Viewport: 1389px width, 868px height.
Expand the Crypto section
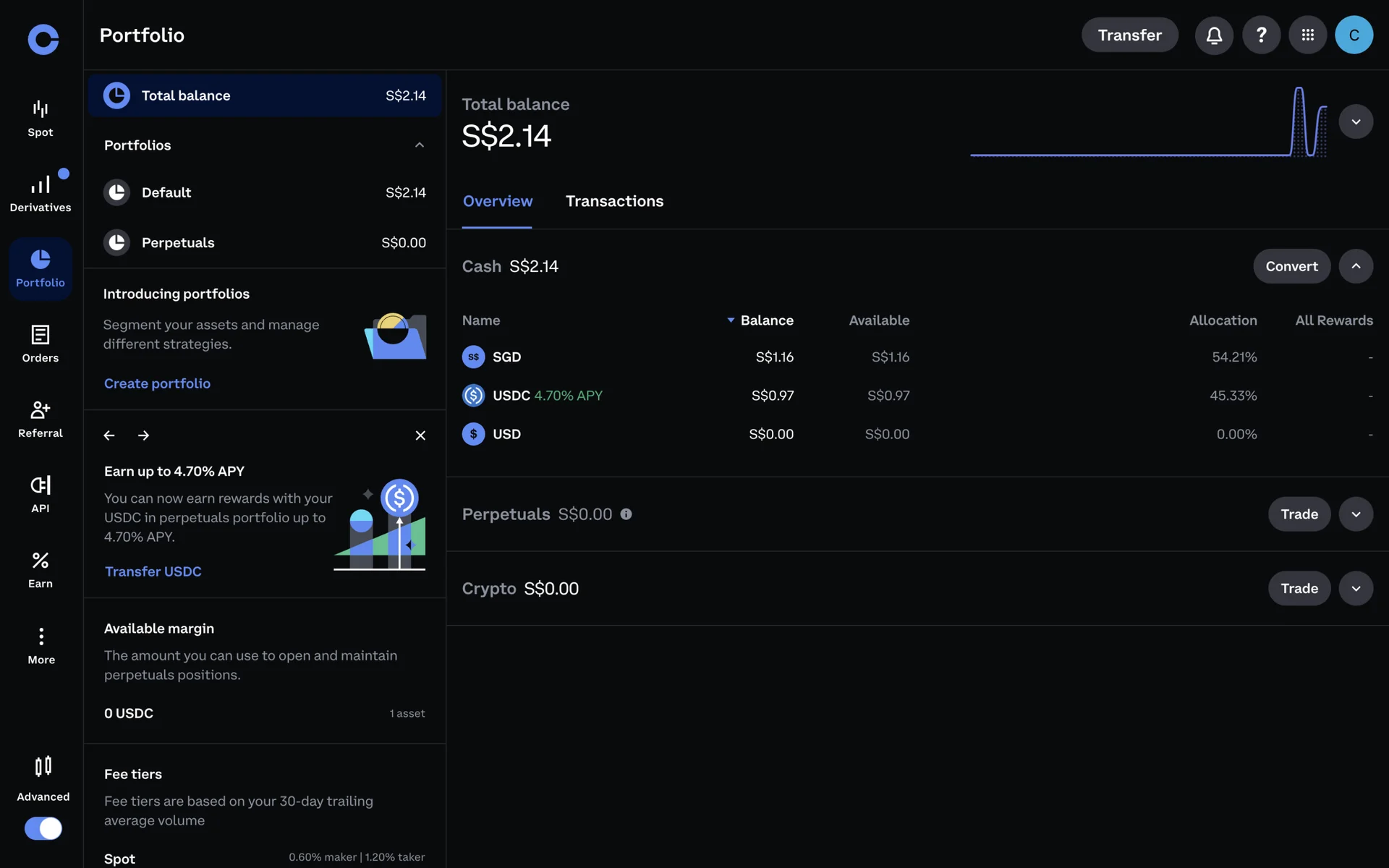[1356, 589]
